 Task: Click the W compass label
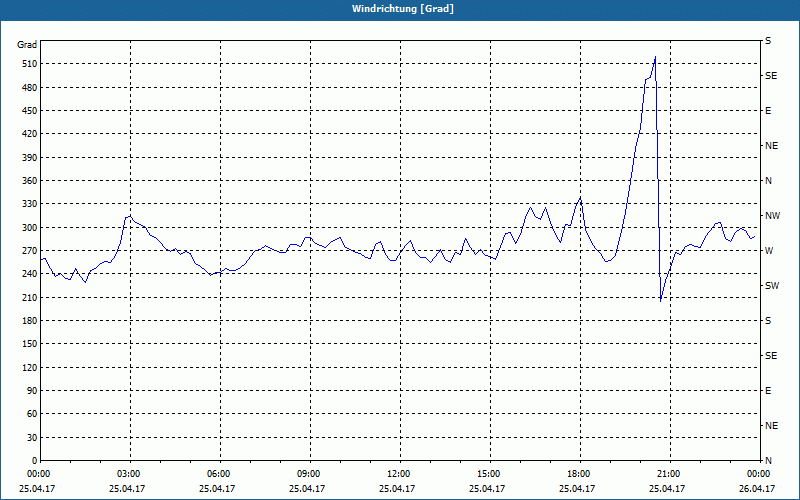(x=769, y=251)
